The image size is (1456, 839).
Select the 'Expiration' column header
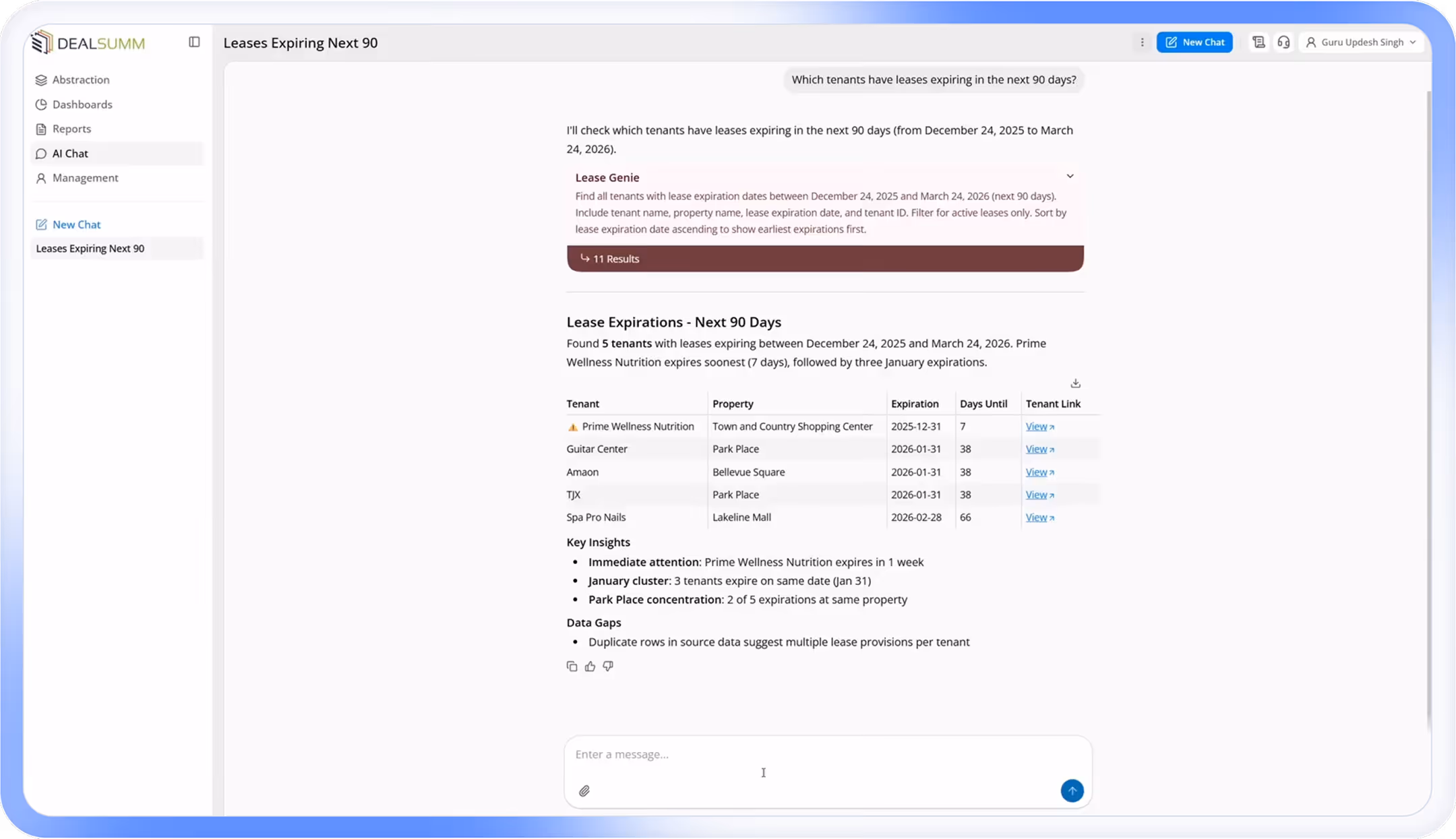tap(915, 404)
